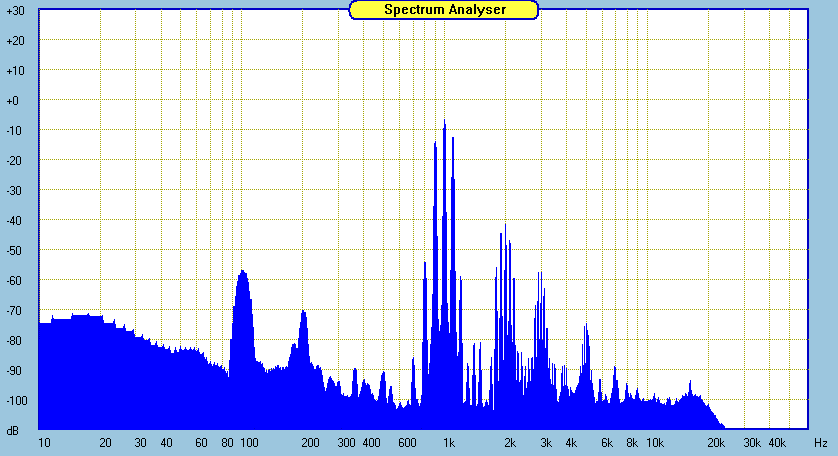Image resolution: width=838 pixels, height=456 pixels.
Task: Click the spectrum peak near 90 Hz
Action: [241, 274]
